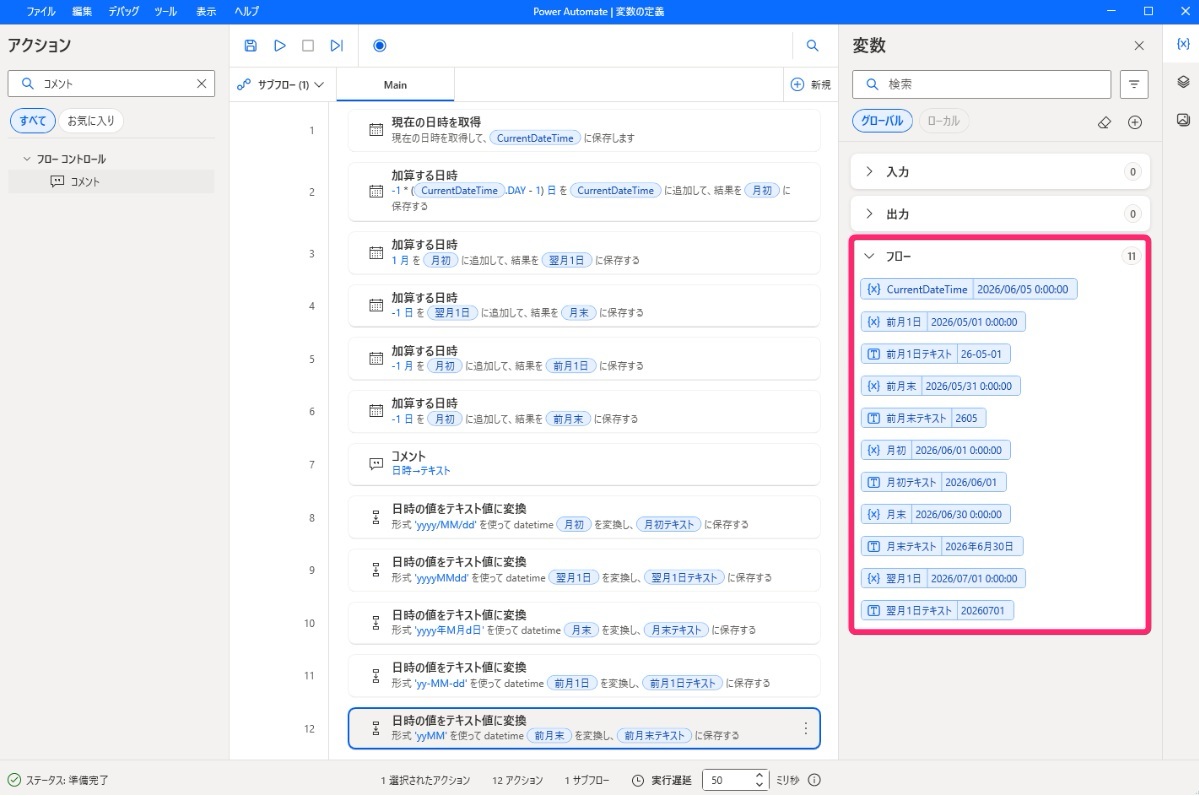Viewport: 1199px width, 796px height.
Task: Open the ツール menu
Action: 166,11
